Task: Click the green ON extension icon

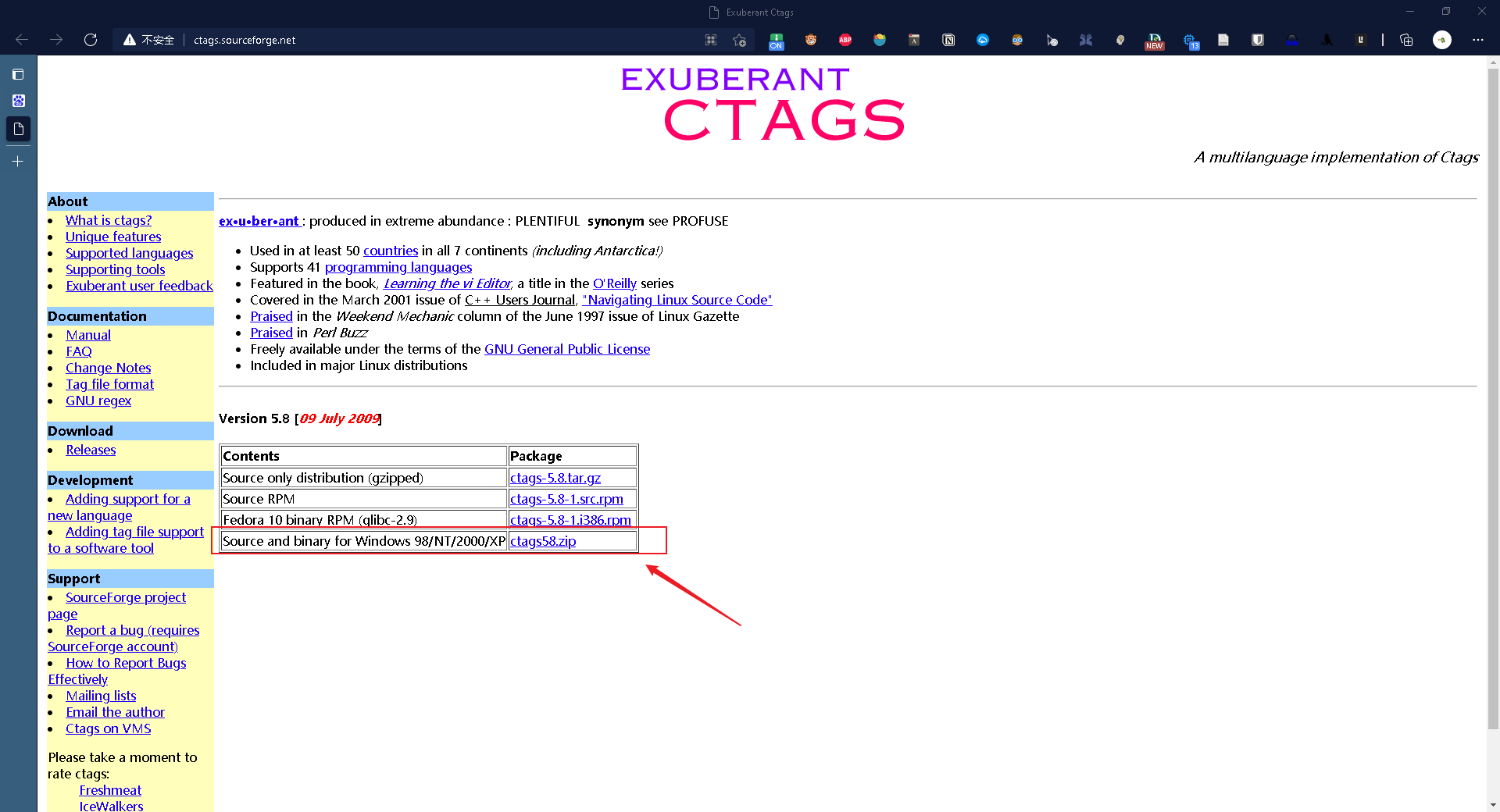Action: [x=776, y=41]
